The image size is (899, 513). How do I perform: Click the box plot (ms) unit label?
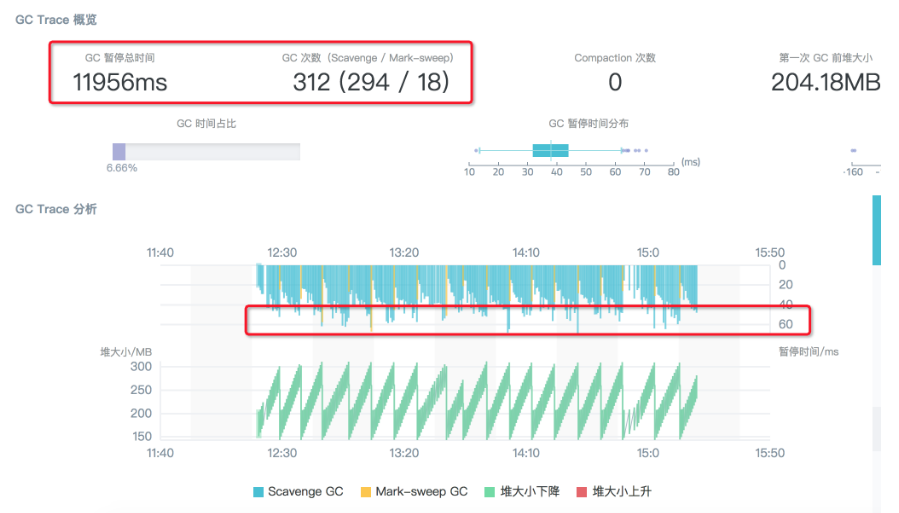pyautogui.click(x=691, y=162)
